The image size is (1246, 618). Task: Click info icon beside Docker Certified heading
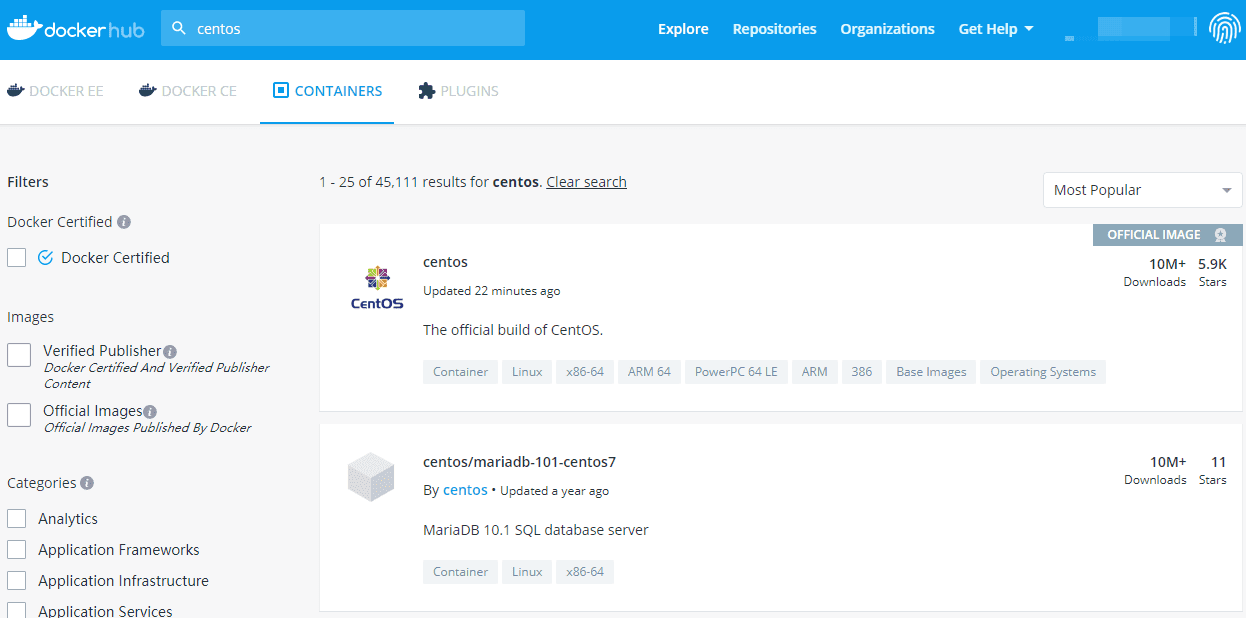tap(124, 222)
